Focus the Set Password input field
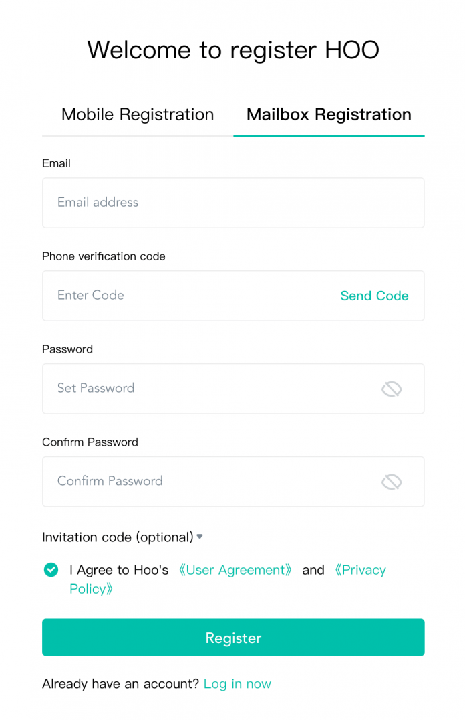Viewport: 465px width, 720px height. [x=209, y=388]
